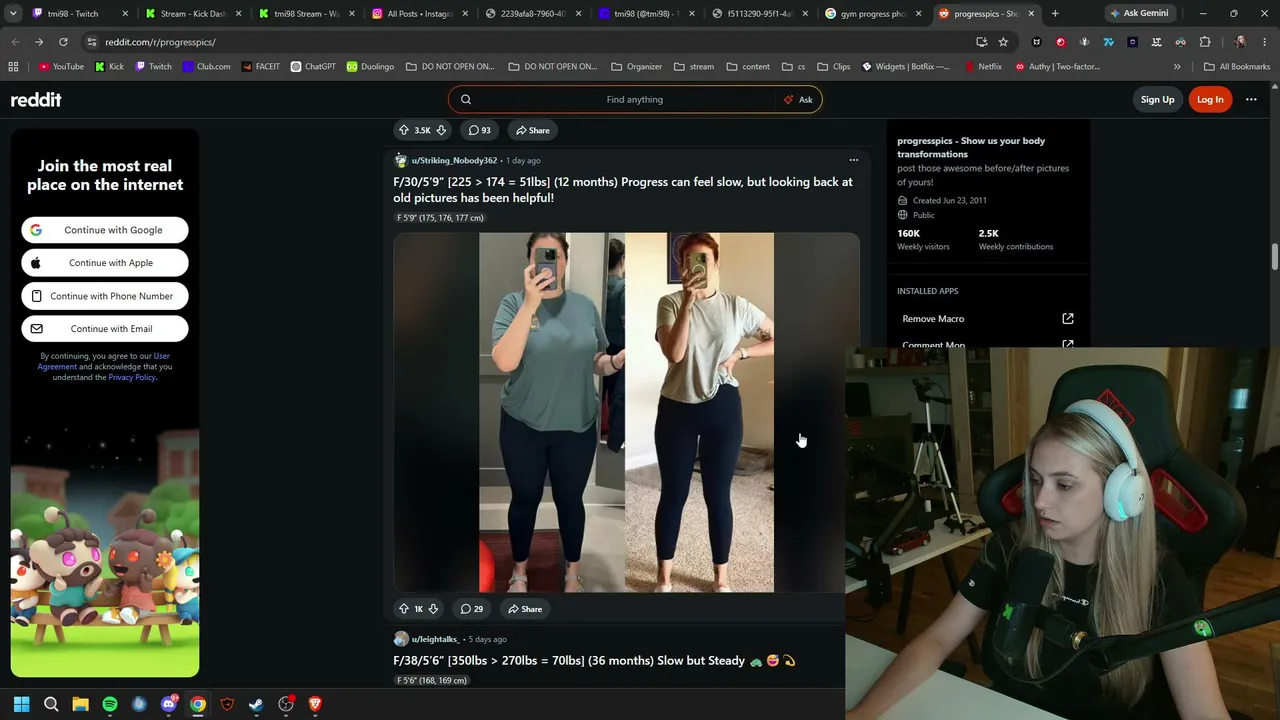Go back using the browser back arrow
This screenshot has height=720, width=1280.
click(x=15, y=42)
